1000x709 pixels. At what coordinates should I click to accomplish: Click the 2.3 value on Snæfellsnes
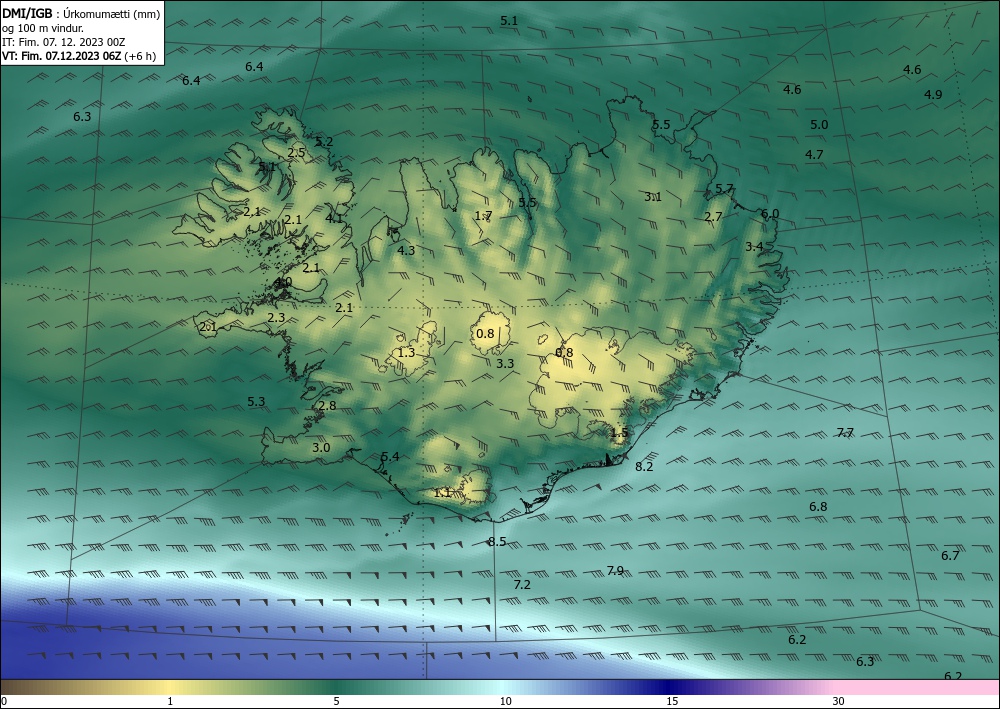(x=276, y=317)
